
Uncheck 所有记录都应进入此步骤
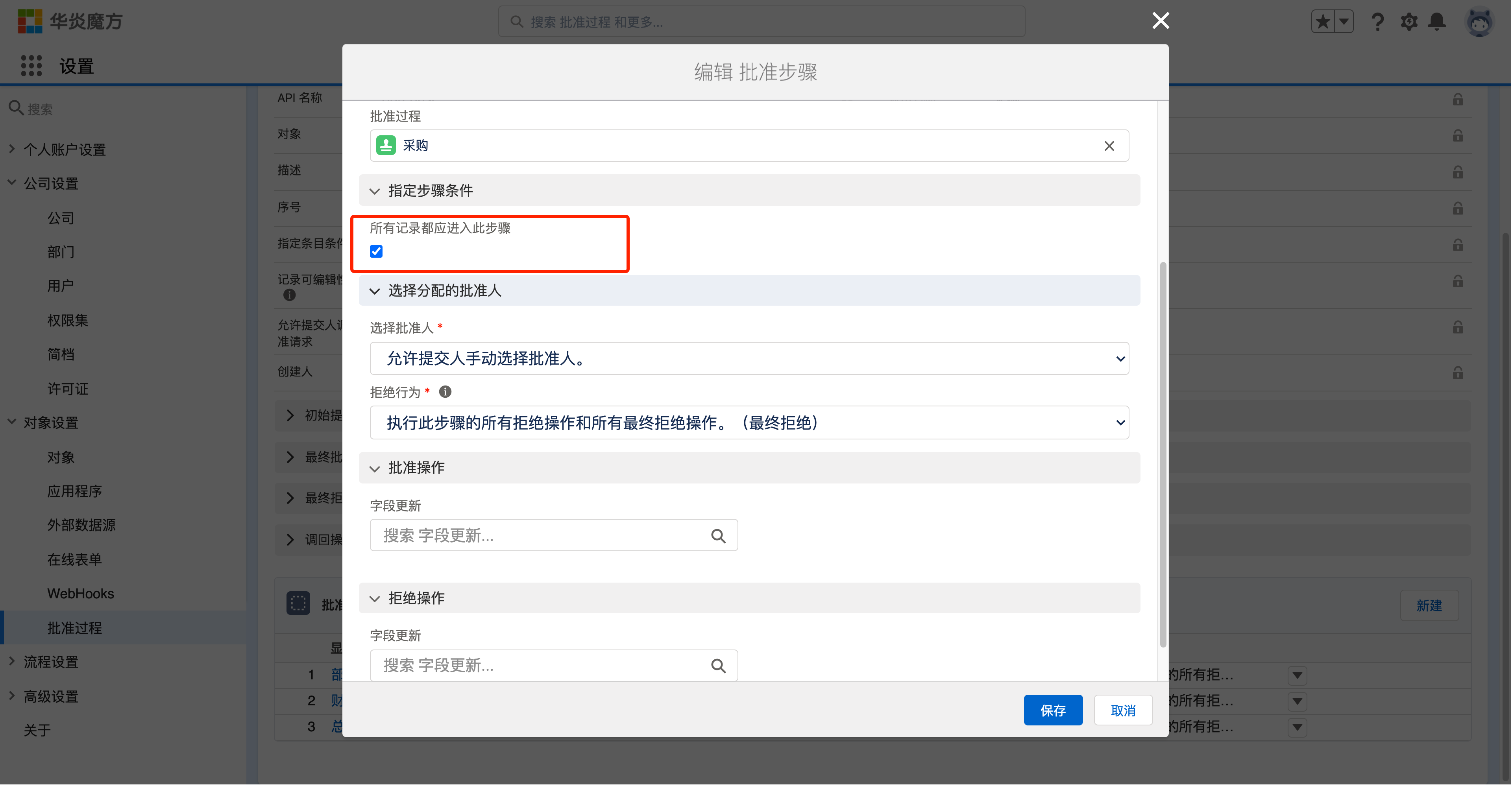click(x=376, y=251)
